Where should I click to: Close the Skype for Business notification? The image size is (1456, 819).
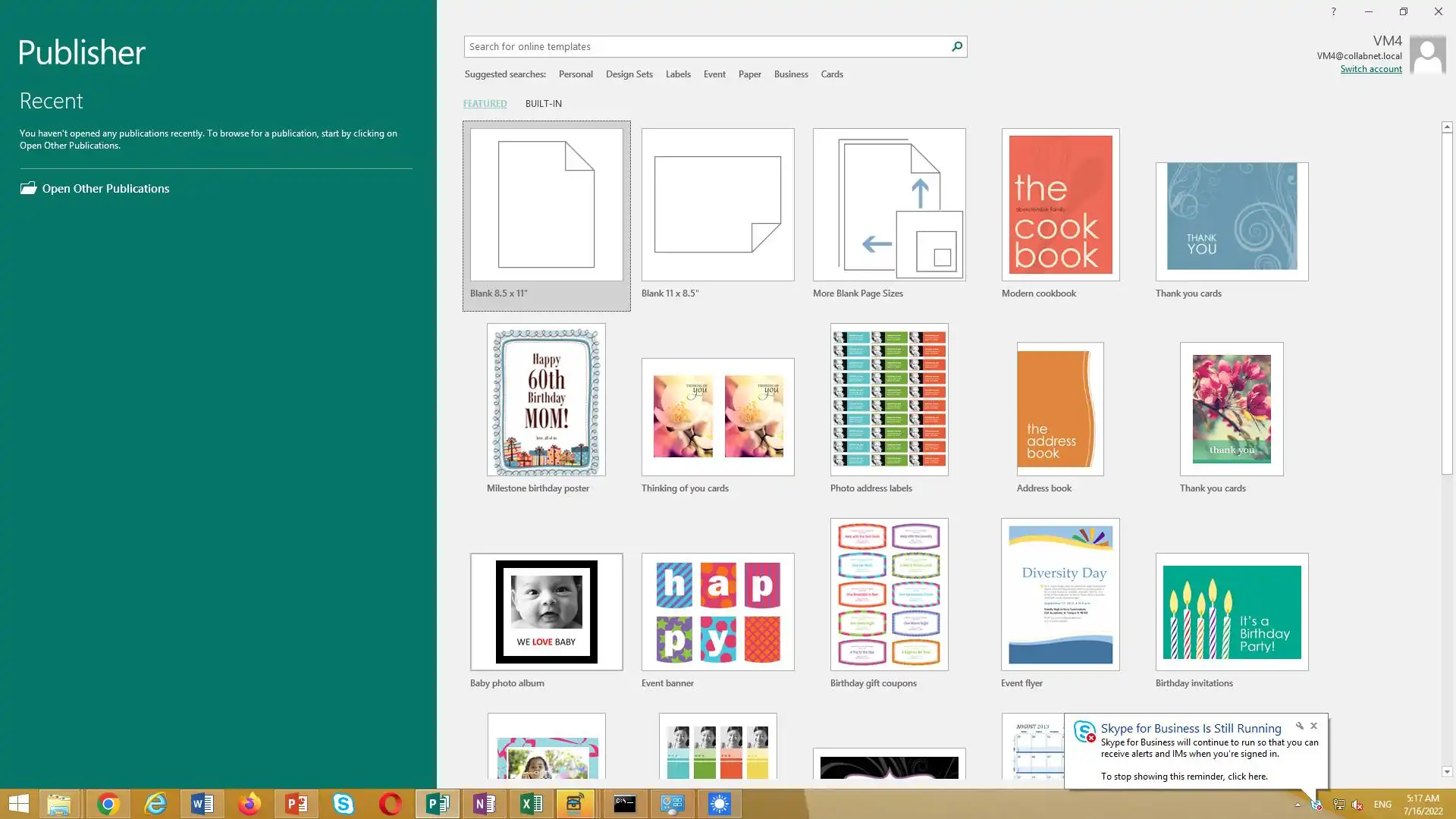point(1314,726)
